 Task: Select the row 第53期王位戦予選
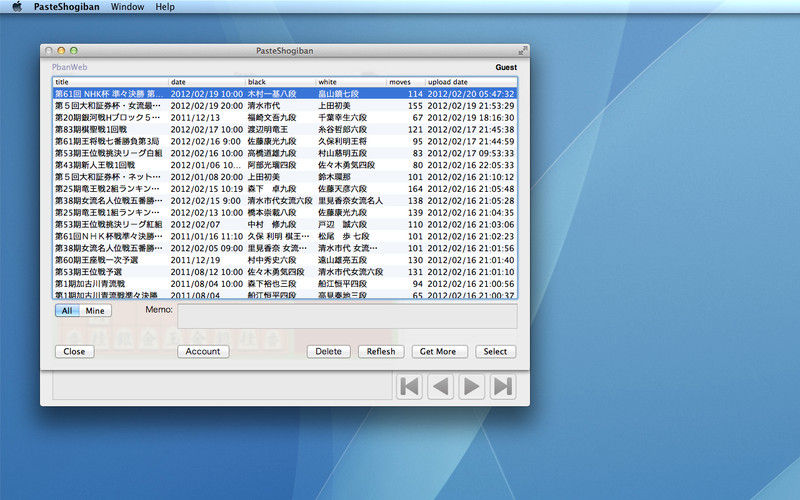(x=285, y=272)
